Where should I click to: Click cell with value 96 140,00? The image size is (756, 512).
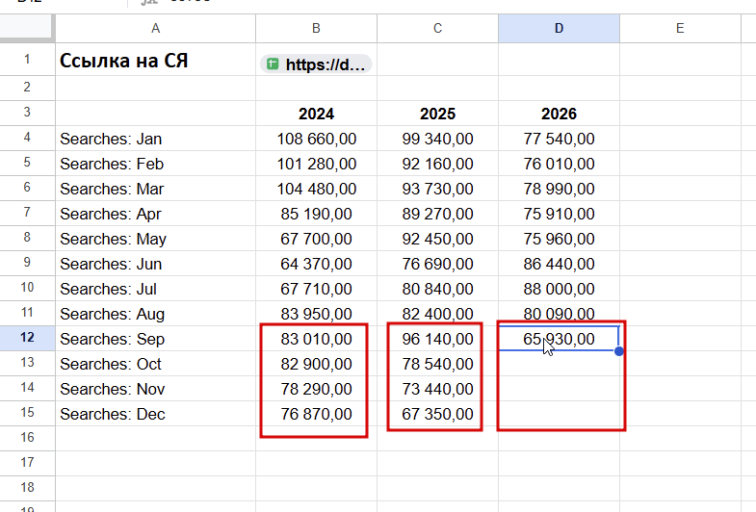click(438, 339)
